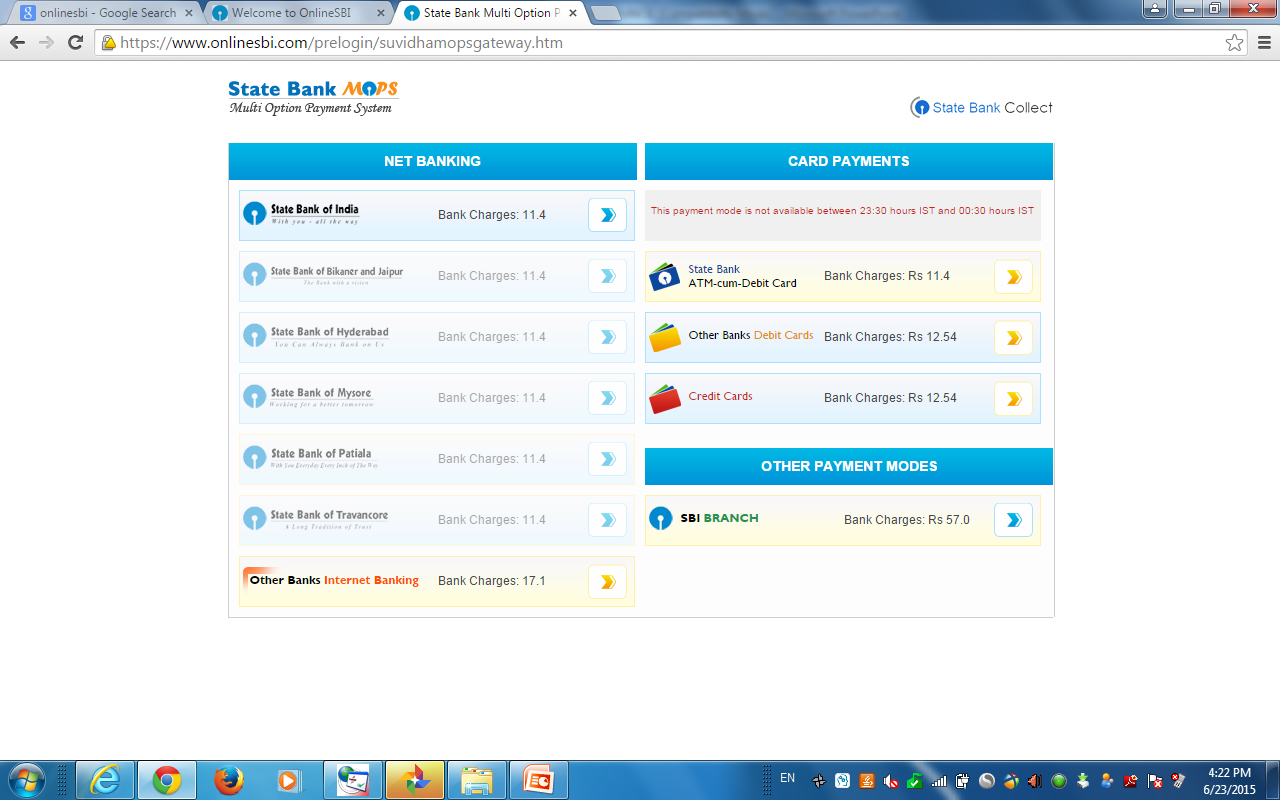Close the onlinesbi Google Search tab
Image resolution: width=1280 pixels, height=800 pixels.
click(189, 13)
